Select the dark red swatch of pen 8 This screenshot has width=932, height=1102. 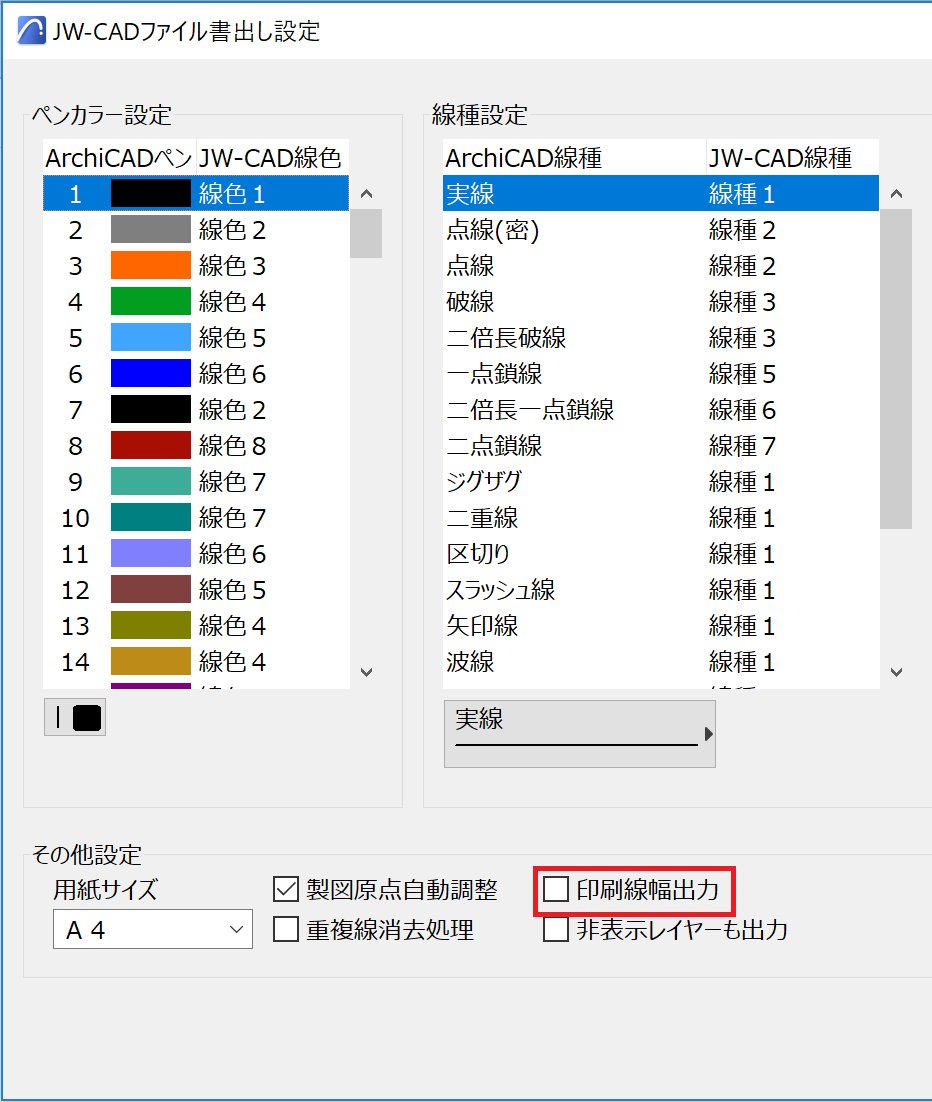pyautogui.click(x=150, y=446)
